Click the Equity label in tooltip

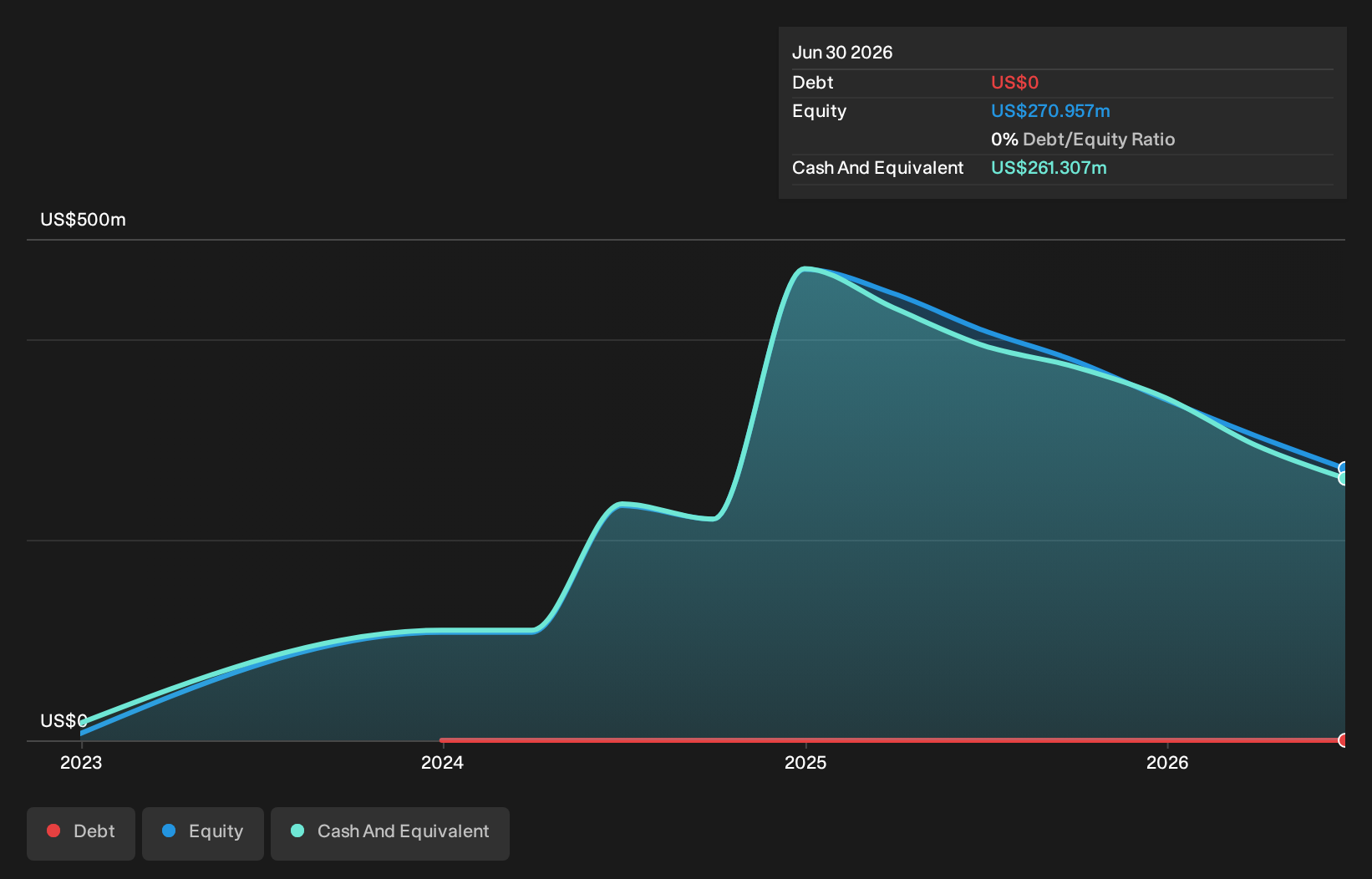819,111
